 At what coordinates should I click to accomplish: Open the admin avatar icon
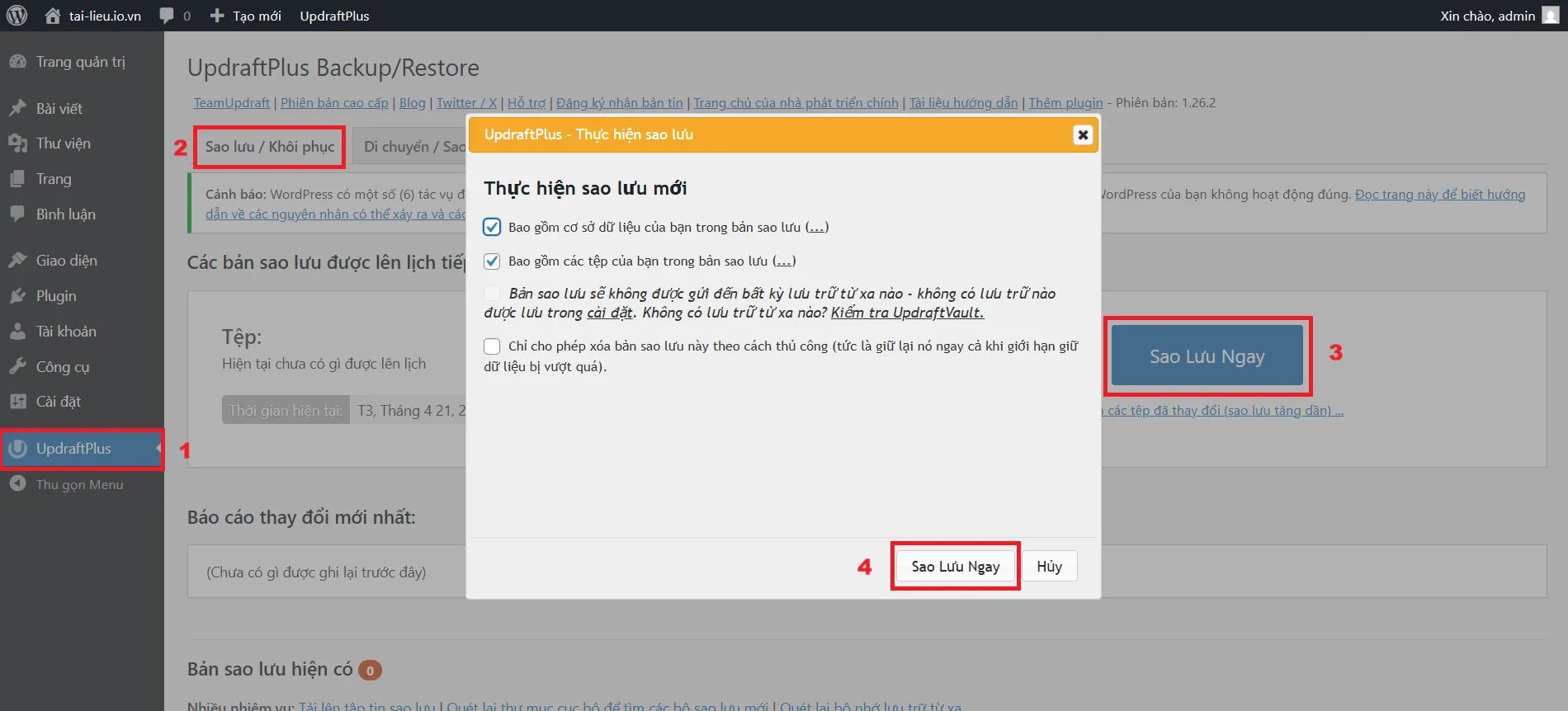point(1551,16)
